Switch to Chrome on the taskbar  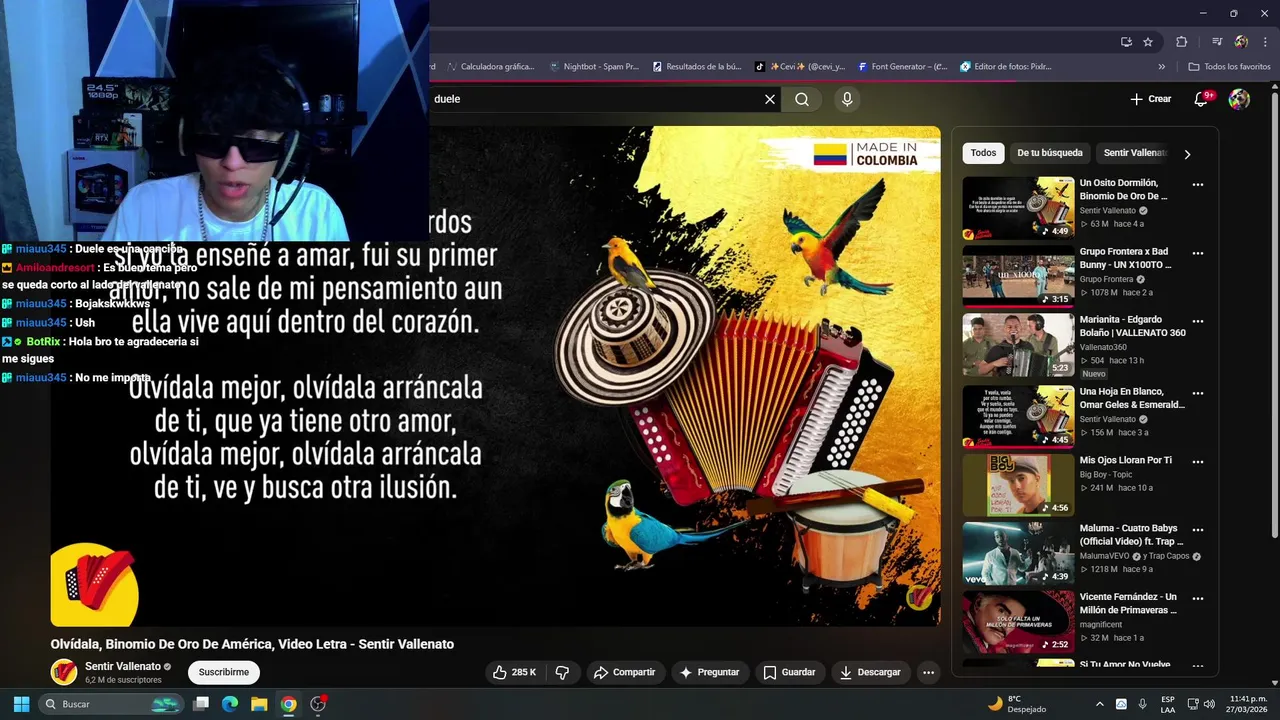point(288,704)
